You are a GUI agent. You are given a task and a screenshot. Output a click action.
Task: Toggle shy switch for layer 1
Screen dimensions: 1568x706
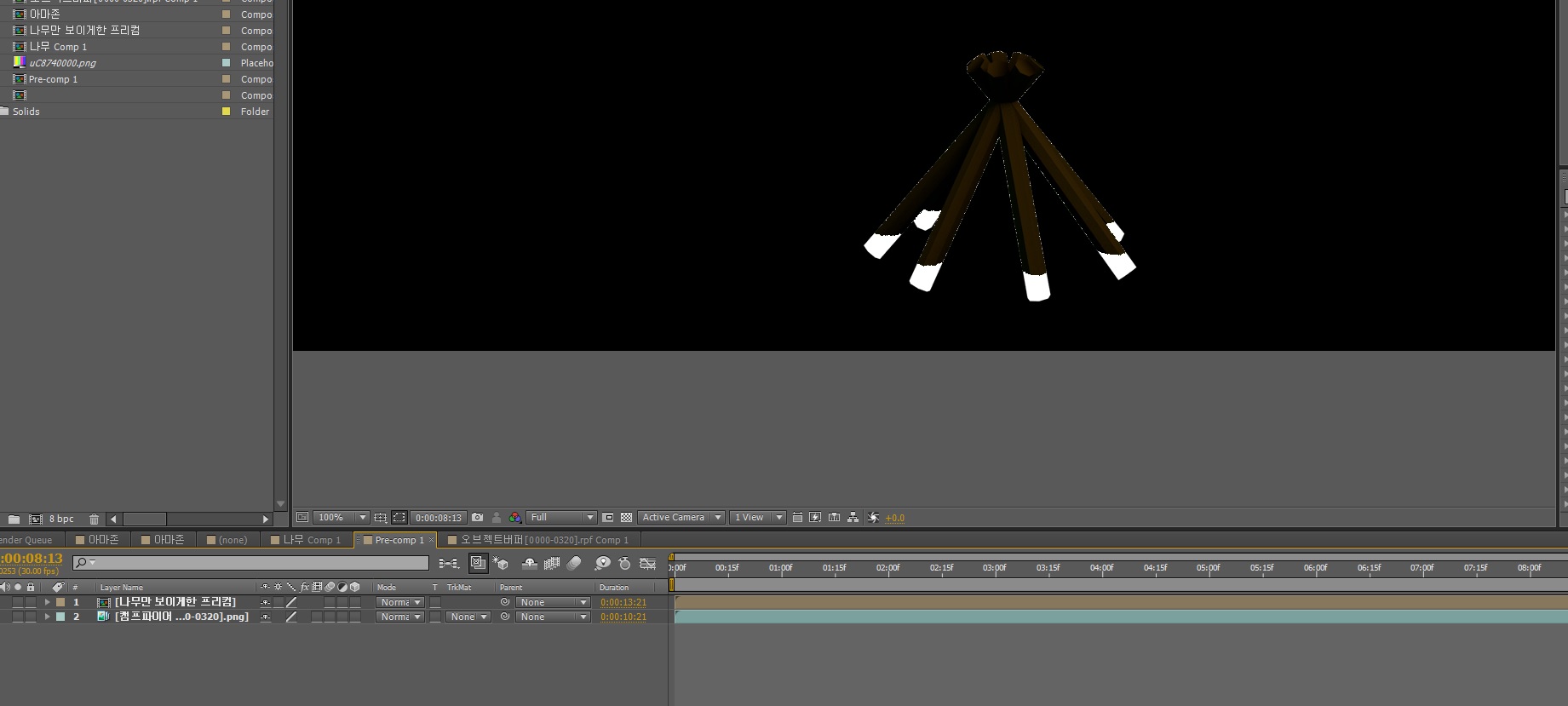click(x=265, y=602)
